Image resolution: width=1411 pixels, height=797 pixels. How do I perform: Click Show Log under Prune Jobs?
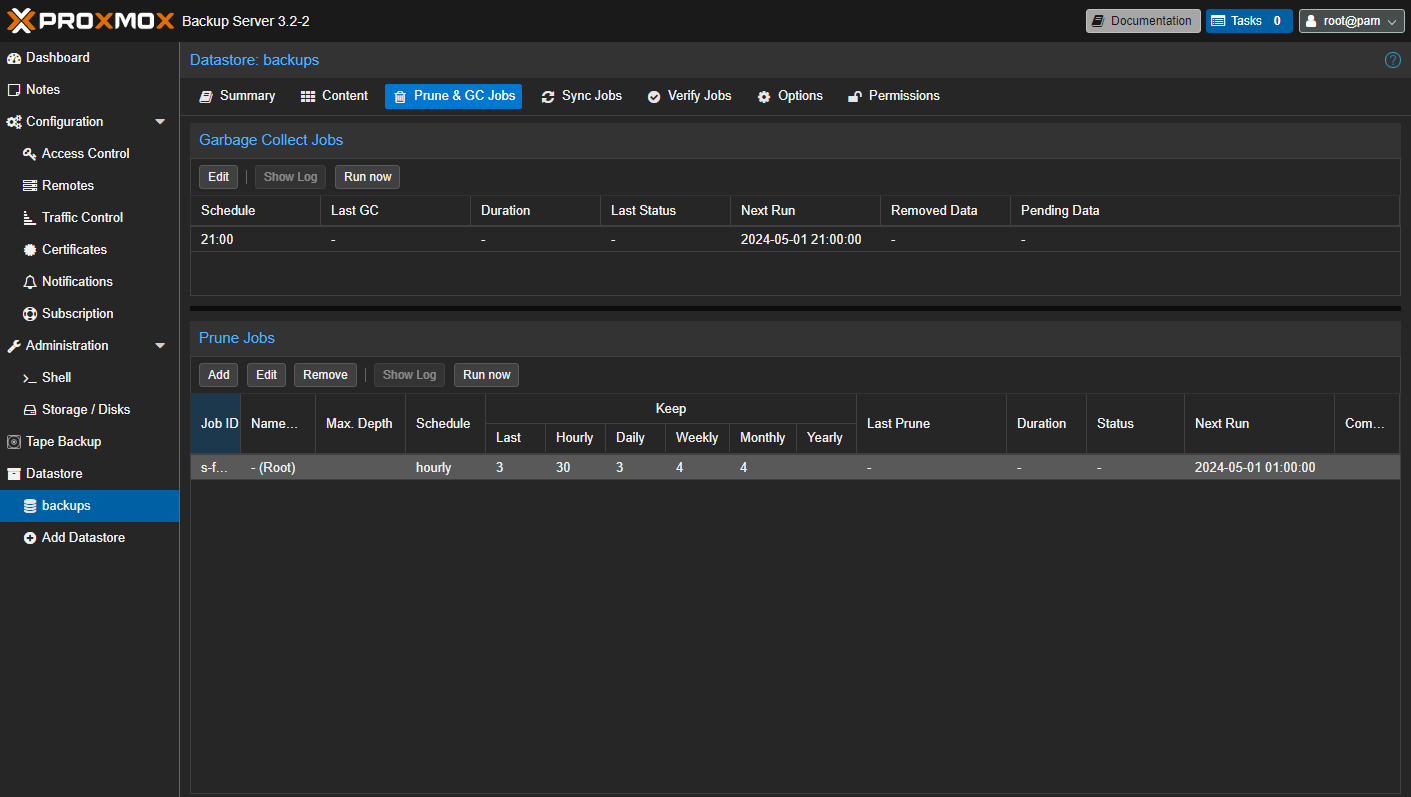point(409,375)
